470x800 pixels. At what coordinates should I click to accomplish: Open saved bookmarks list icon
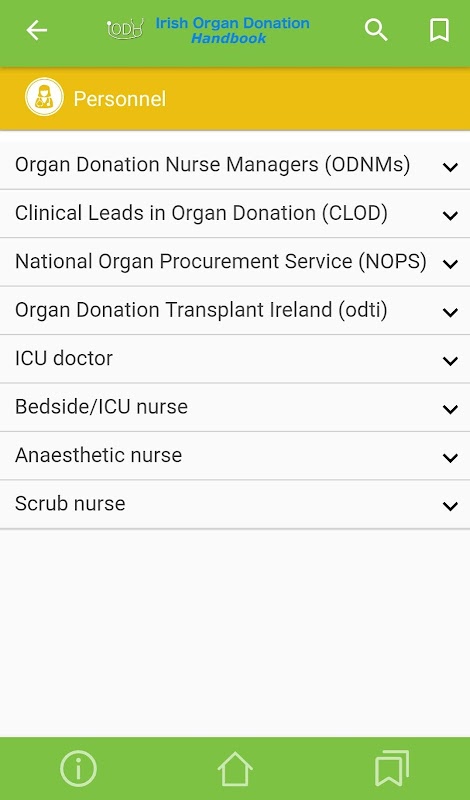(392, 768)
